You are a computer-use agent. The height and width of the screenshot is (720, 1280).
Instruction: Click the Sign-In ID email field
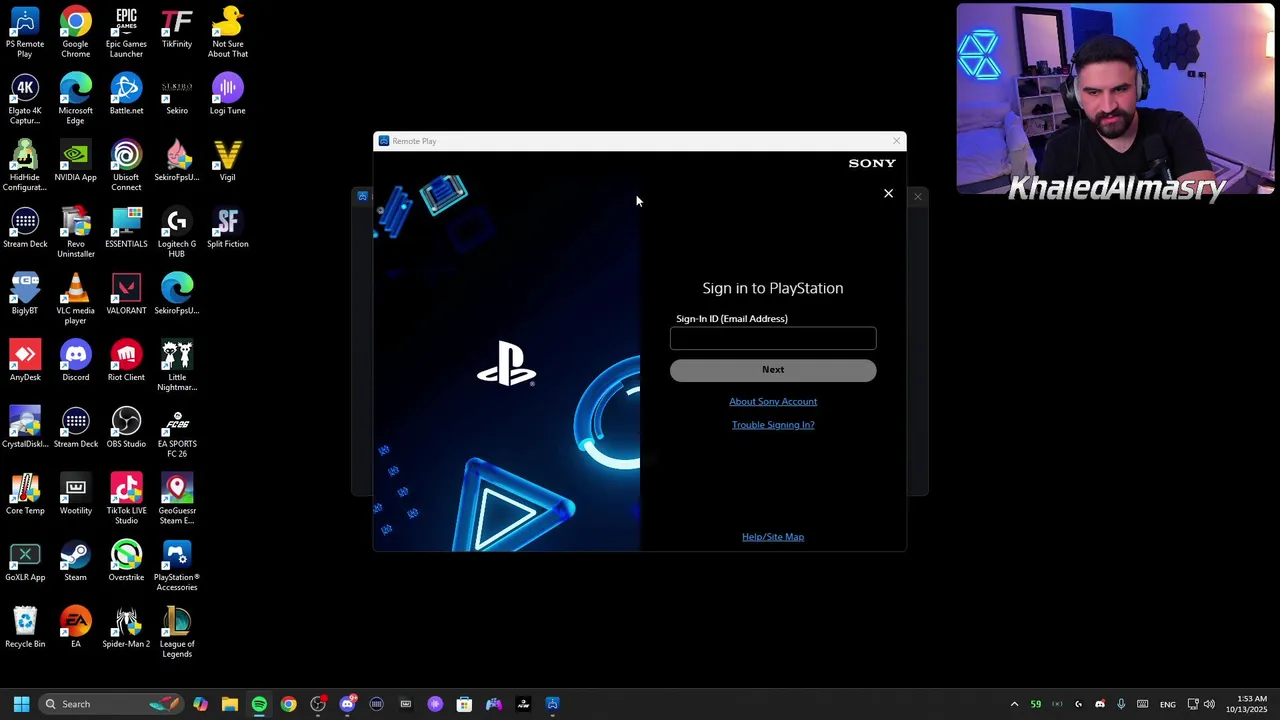pyautogui.click(x=773, y=338)
